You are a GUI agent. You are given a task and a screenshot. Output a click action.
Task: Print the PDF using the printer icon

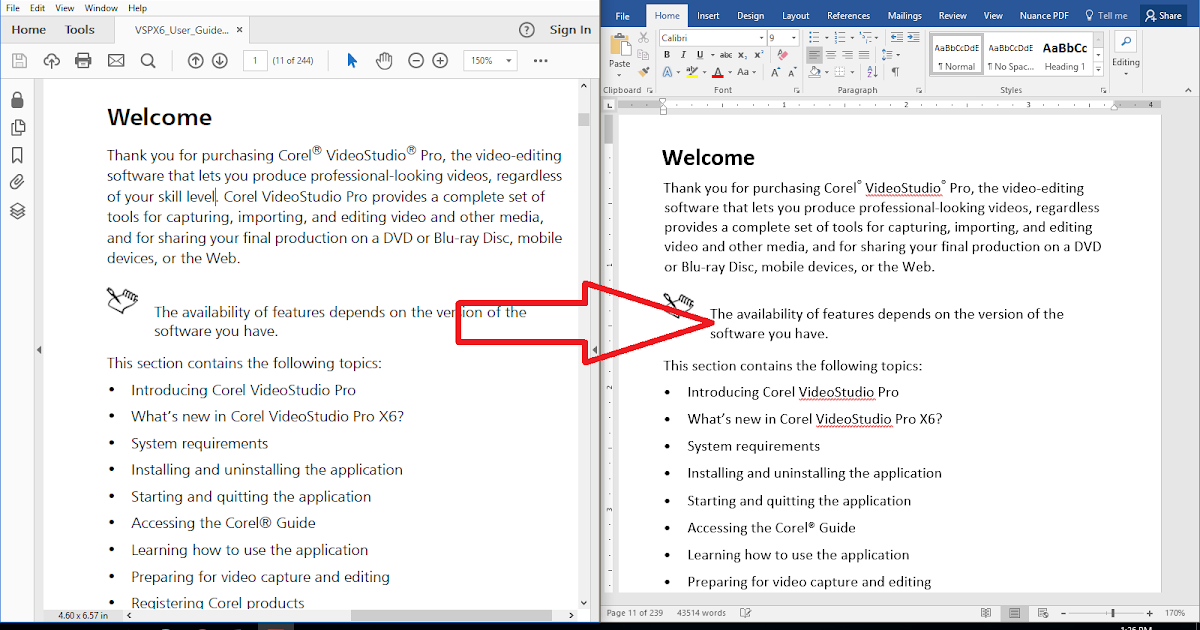[83, 61]
